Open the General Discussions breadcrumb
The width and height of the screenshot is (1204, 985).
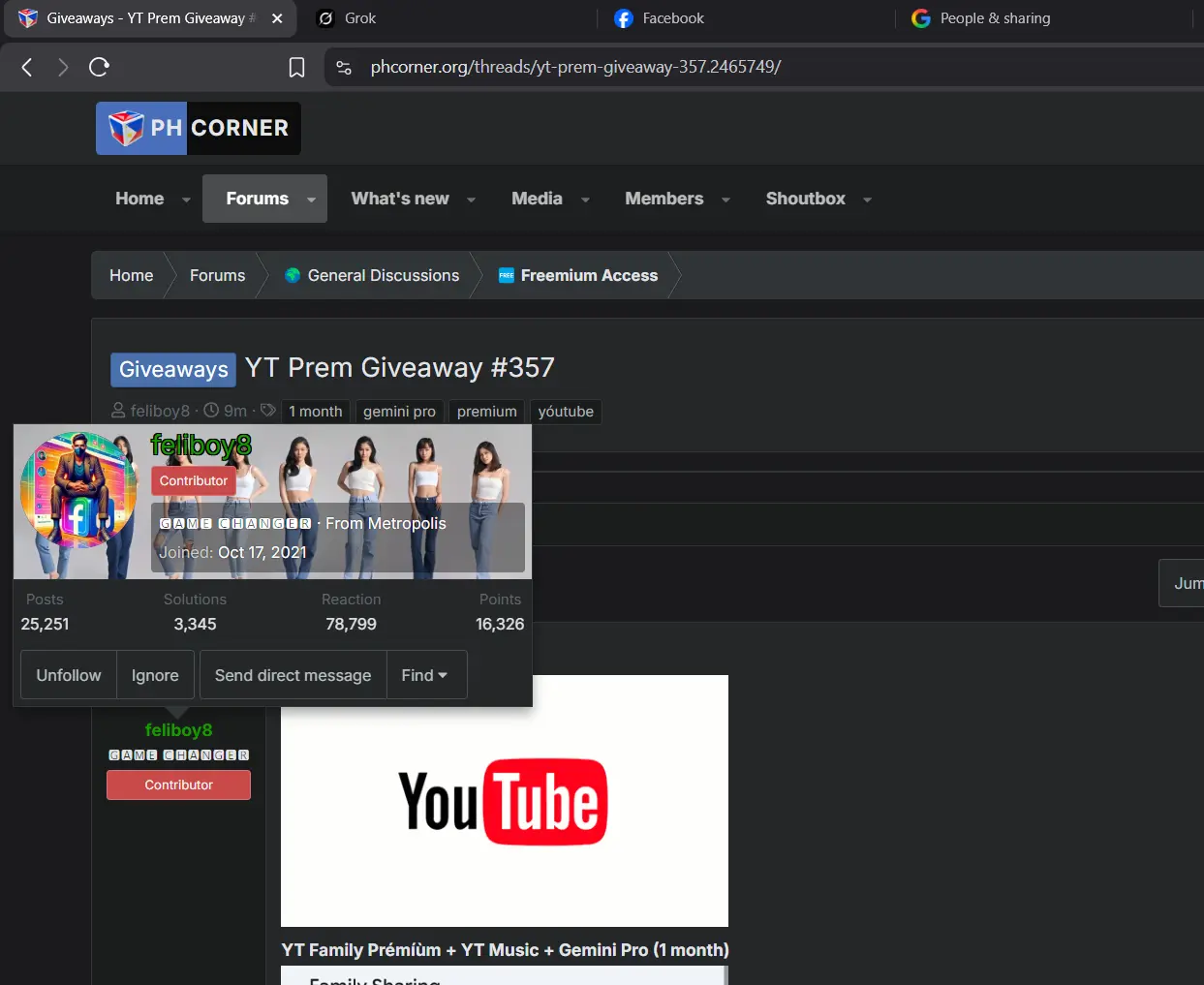pyautogui.click(x=384, y=275)
